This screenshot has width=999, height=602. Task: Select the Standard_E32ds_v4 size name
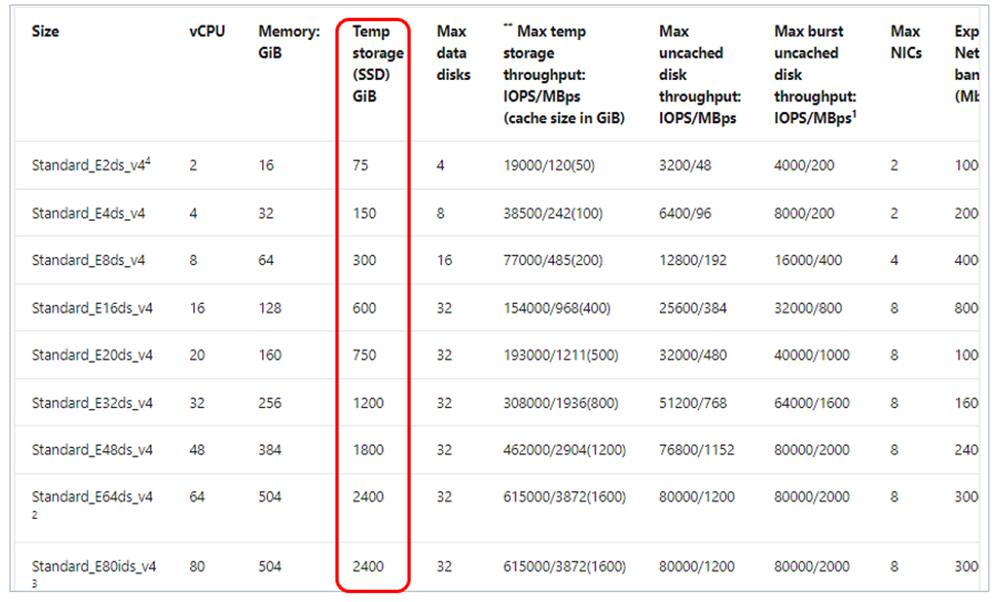[92, 403]
